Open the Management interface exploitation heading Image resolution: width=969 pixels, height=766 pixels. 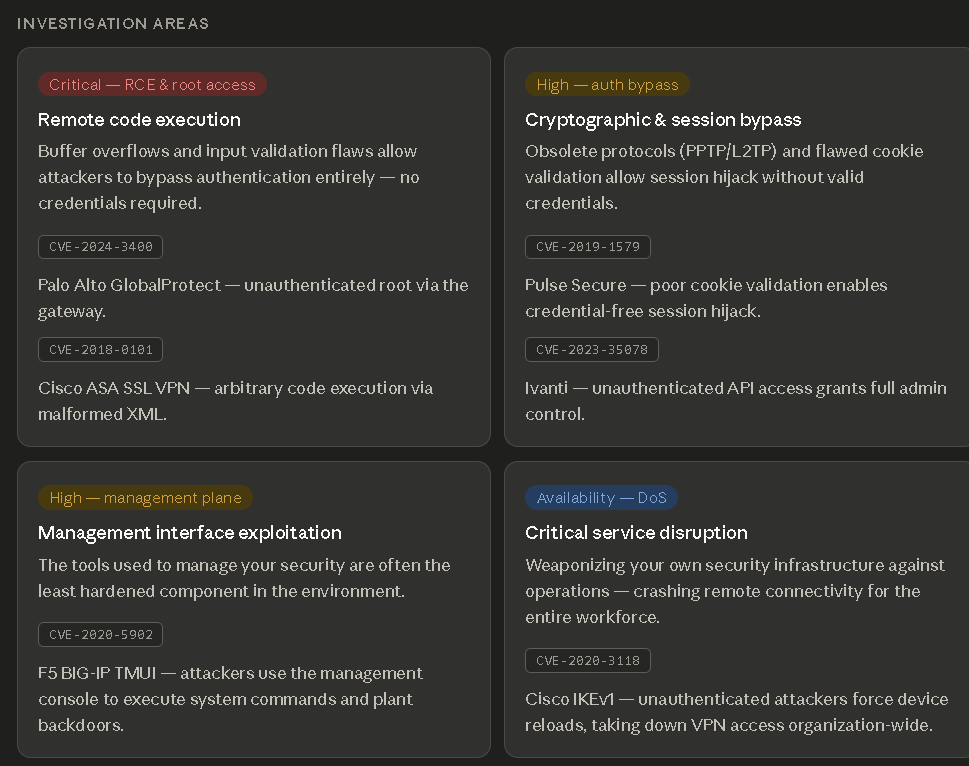(190, 533)
